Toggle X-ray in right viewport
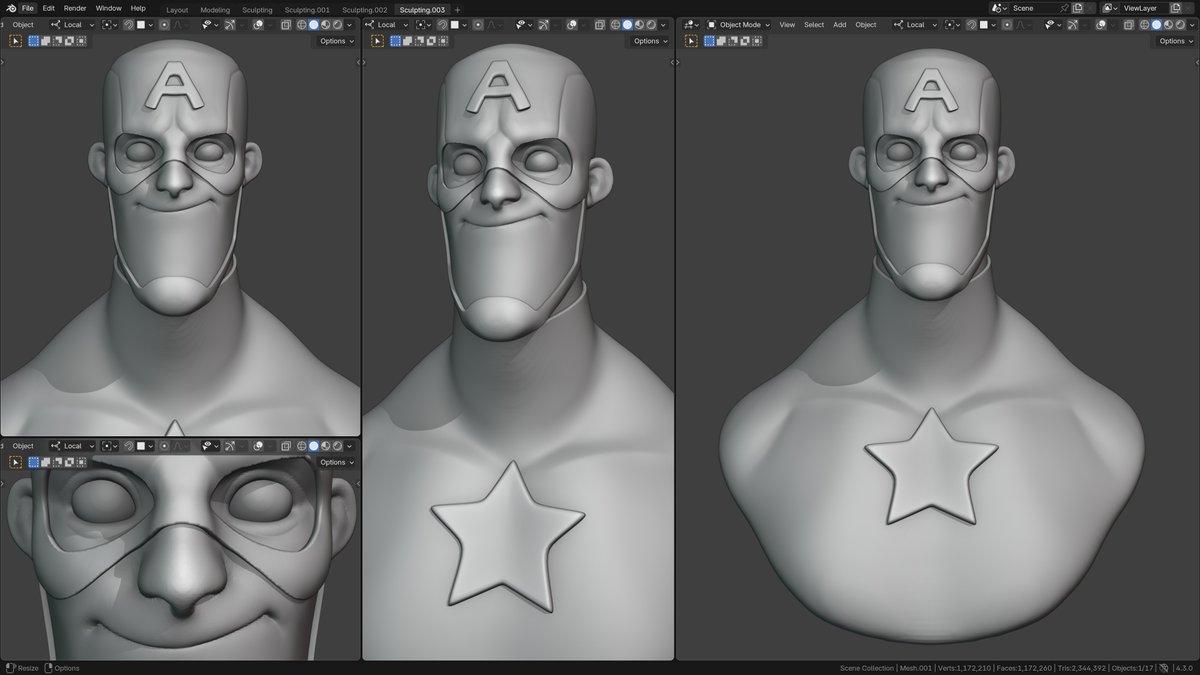The height and width of the screenshot is (675, 1200). click(1128, 25)
